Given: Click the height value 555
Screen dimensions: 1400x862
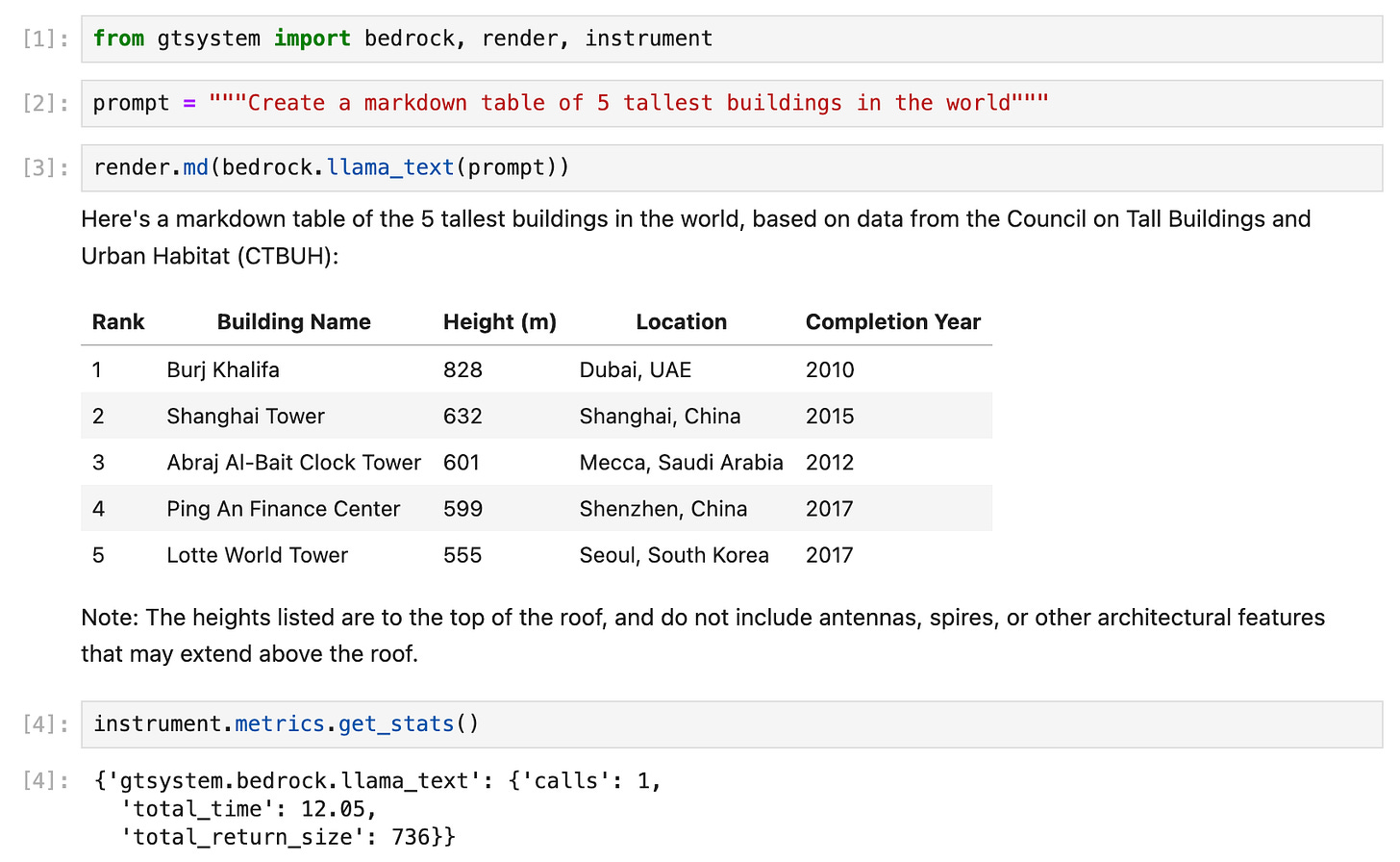Looking at the screenshot, I should (462, 555).
